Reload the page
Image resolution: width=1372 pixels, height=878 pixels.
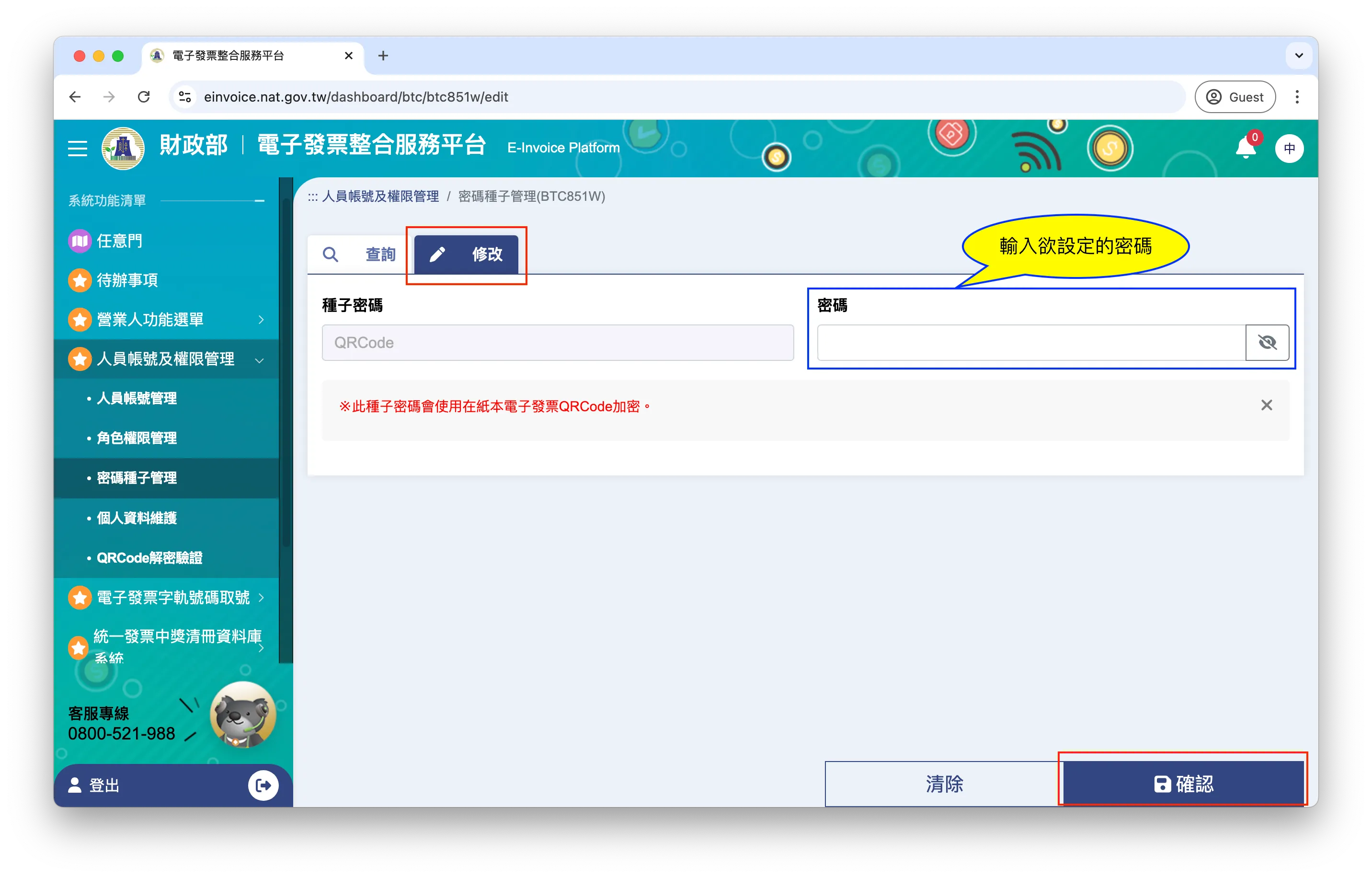[x=144, y=97]
